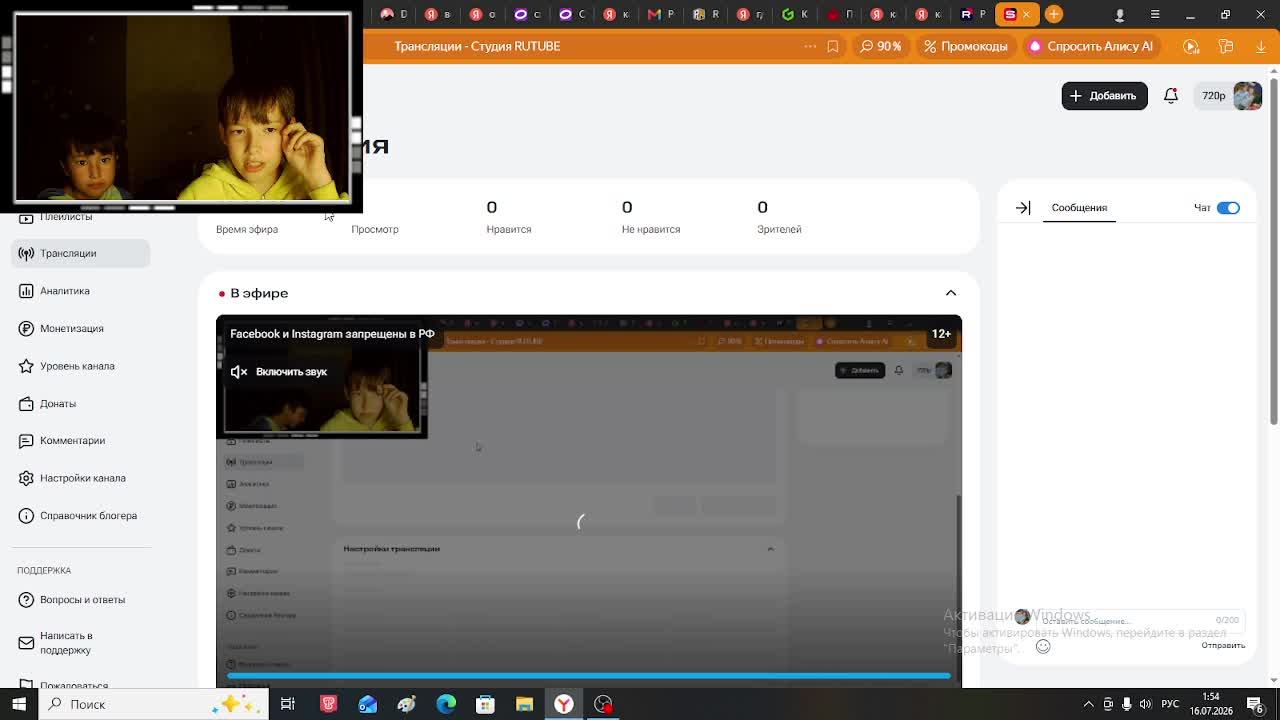Screen dimensions: 1280x720
Task: Launch Microsoft Edge from the taskbar
Action: 446,704
